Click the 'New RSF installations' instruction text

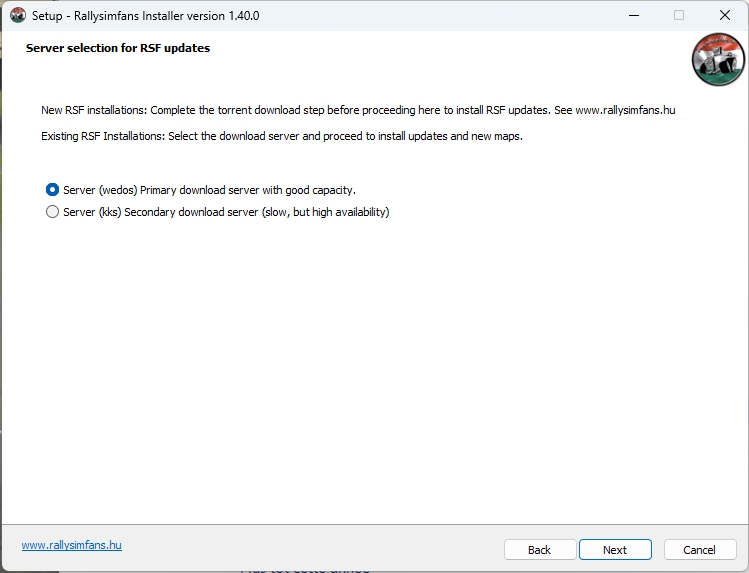pyautogui.click(x=300, y=110)
